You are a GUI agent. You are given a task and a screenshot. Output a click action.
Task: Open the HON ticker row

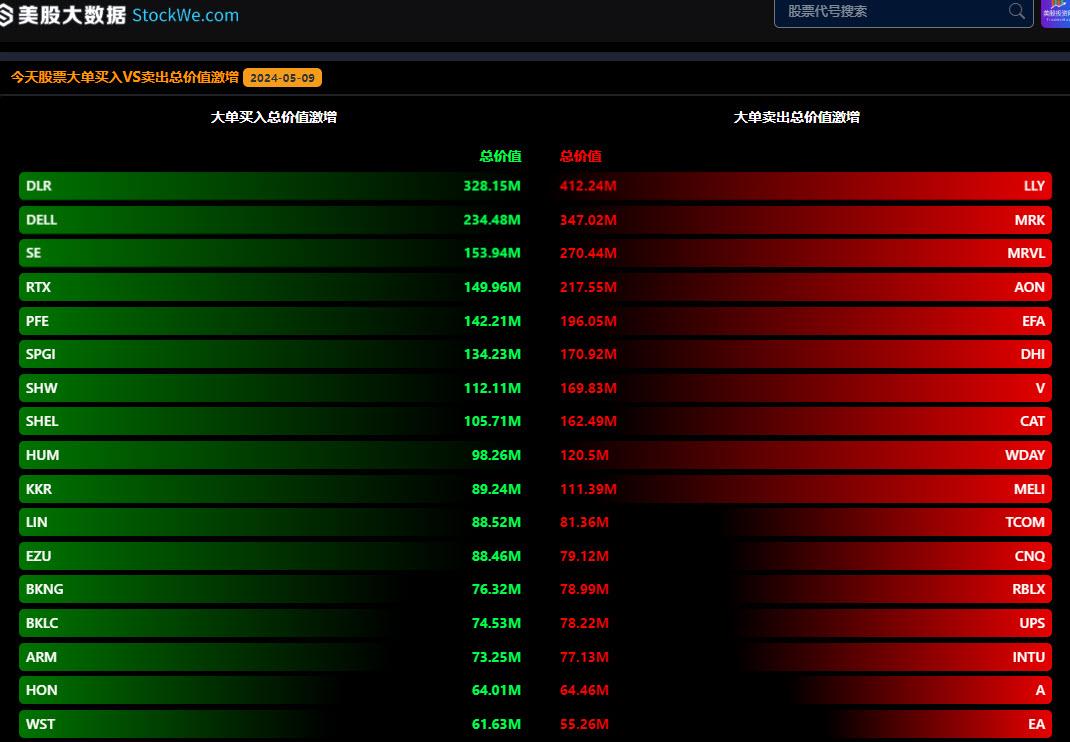[x=272, y=690]
